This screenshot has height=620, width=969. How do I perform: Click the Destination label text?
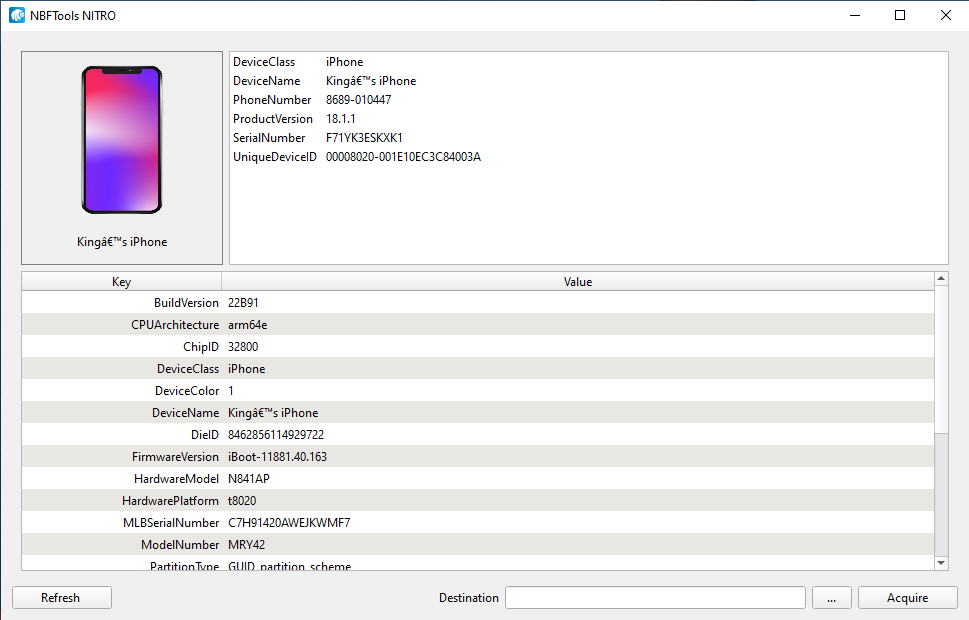[468, 598]
